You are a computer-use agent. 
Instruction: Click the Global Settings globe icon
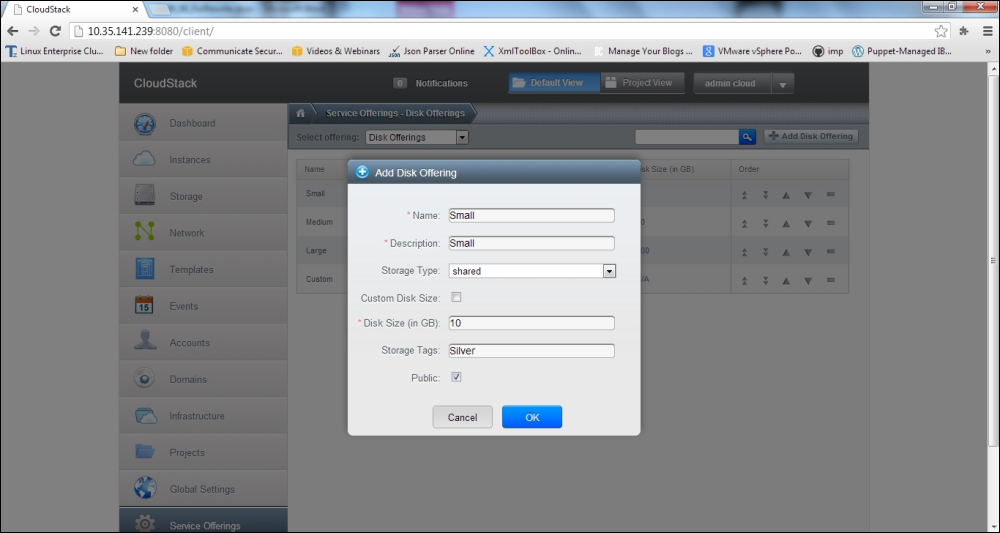145,489
